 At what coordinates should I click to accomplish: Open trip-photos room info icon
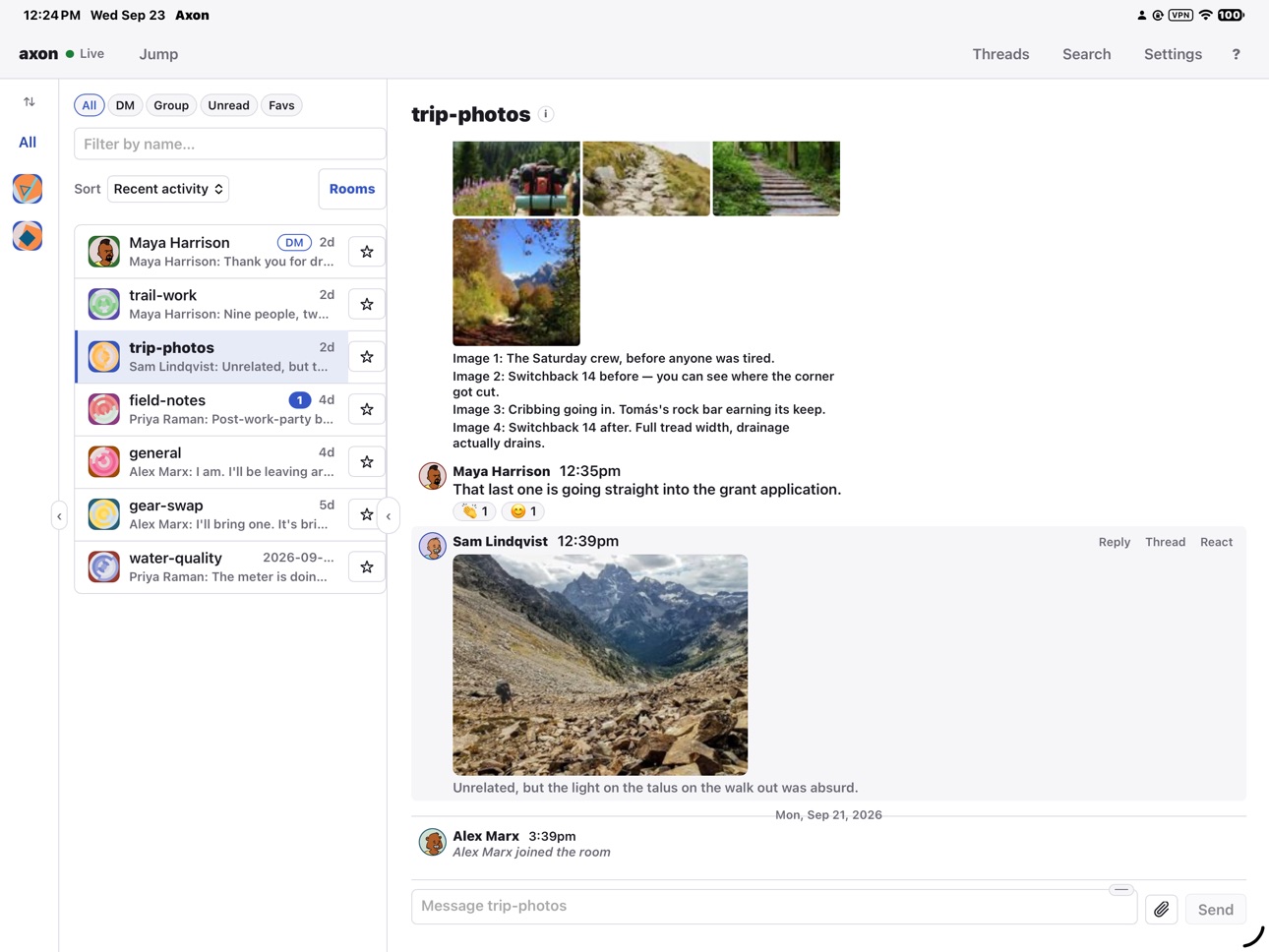(x=546, y=114)
